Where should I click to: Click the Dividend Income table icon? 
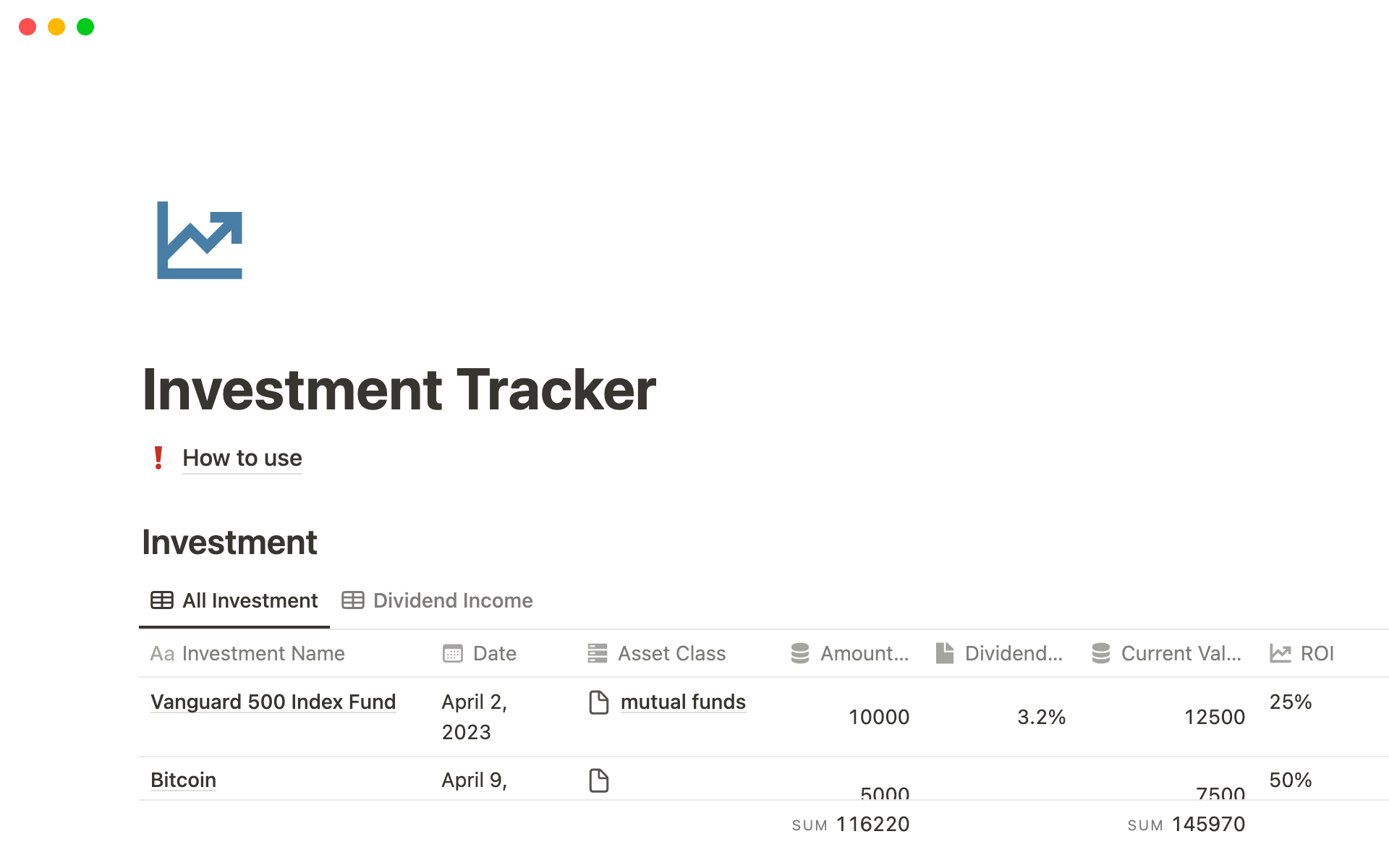click(x=352, y=600)
